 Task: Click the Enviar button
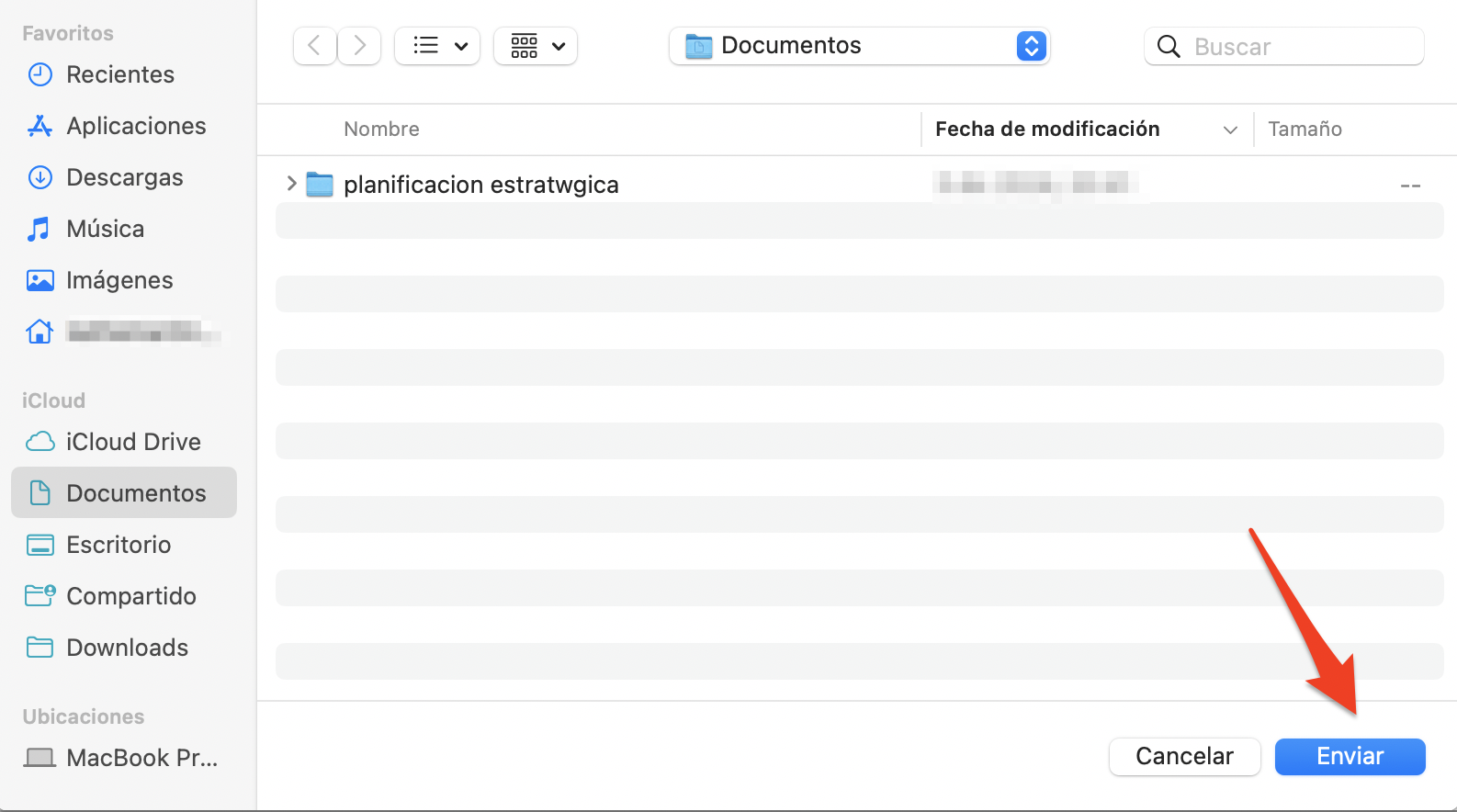click(1350, 756)
